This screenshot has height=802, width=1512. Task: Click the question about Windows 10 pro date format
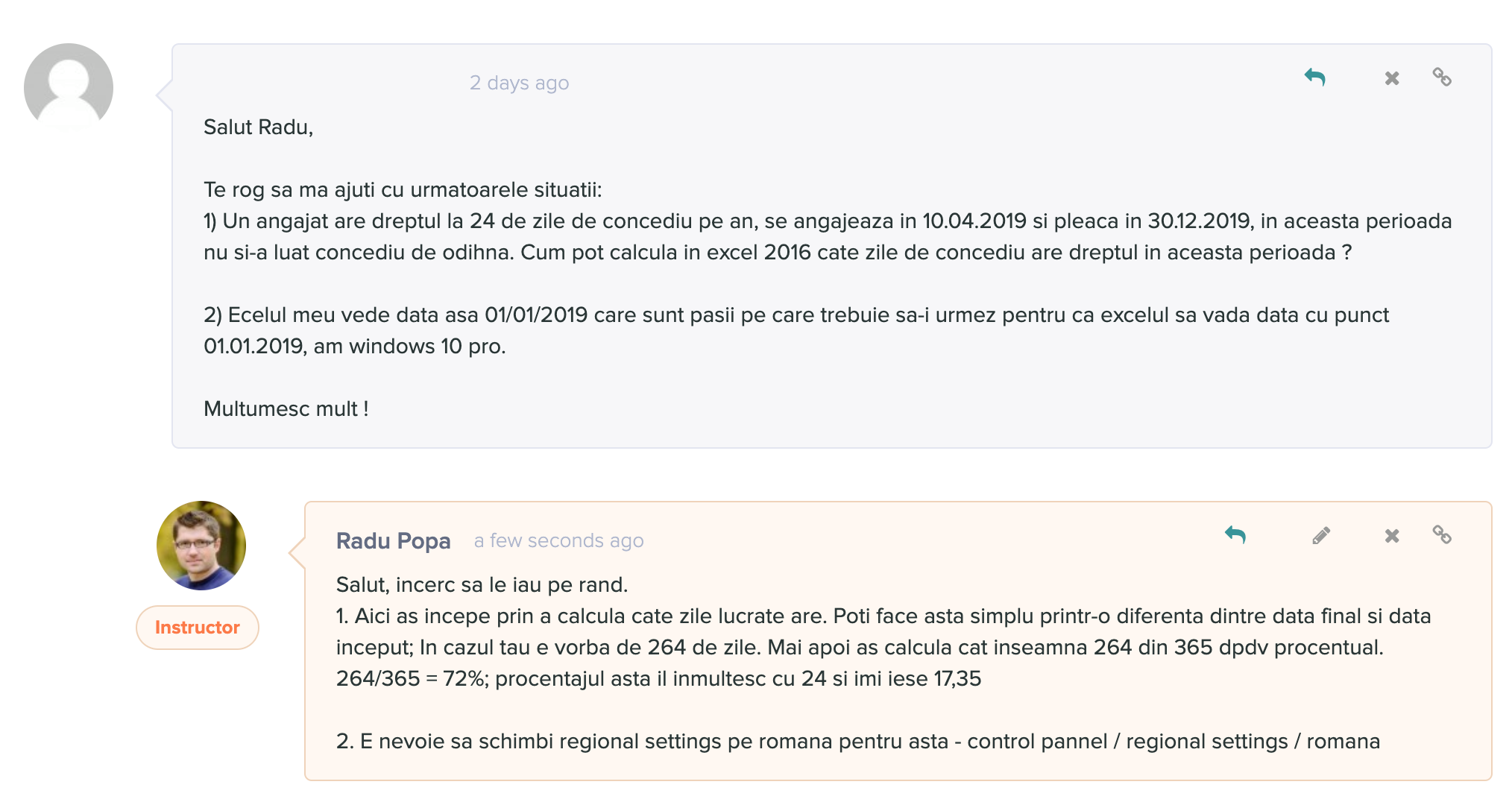pyautogui.click(x=796, y=331)
